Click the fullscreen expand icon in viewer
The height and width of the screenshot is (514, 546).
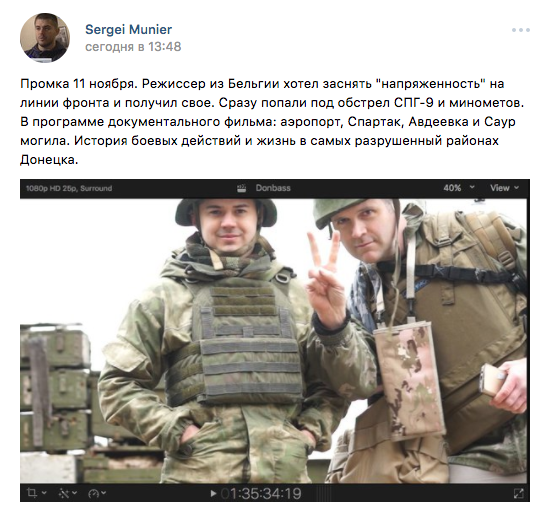pos(518,493)
